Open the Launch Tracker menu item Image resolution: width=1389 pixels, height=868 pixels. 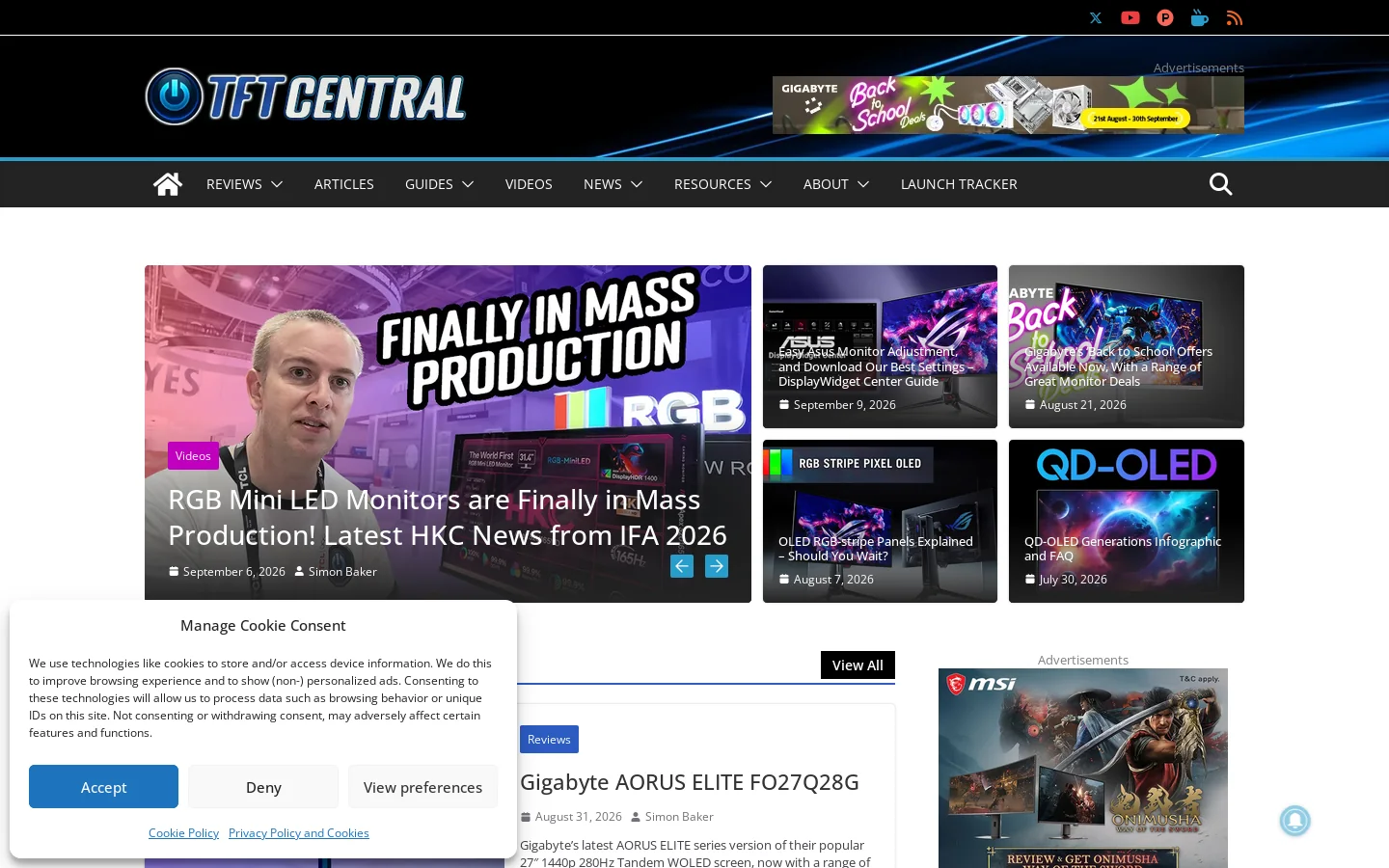click(959, 184)
